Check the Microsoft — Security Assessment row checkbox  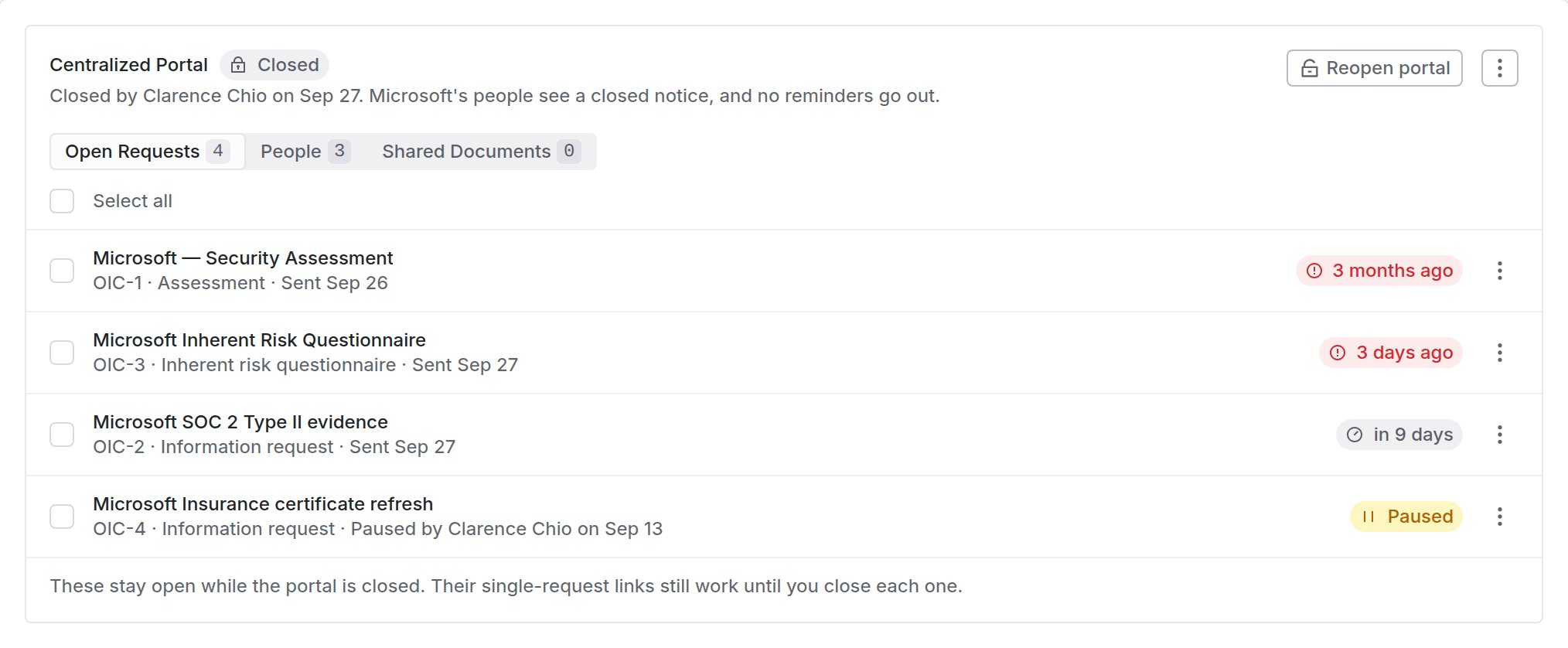point(62,271)
